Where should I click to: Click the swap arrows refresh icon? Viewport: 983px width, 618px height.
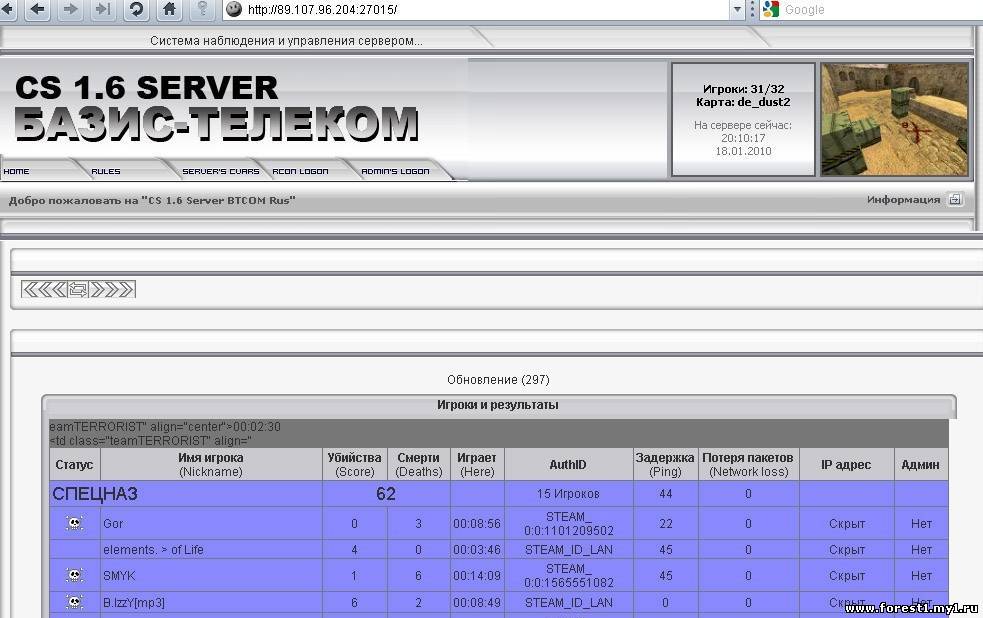(x=78, y=289)
